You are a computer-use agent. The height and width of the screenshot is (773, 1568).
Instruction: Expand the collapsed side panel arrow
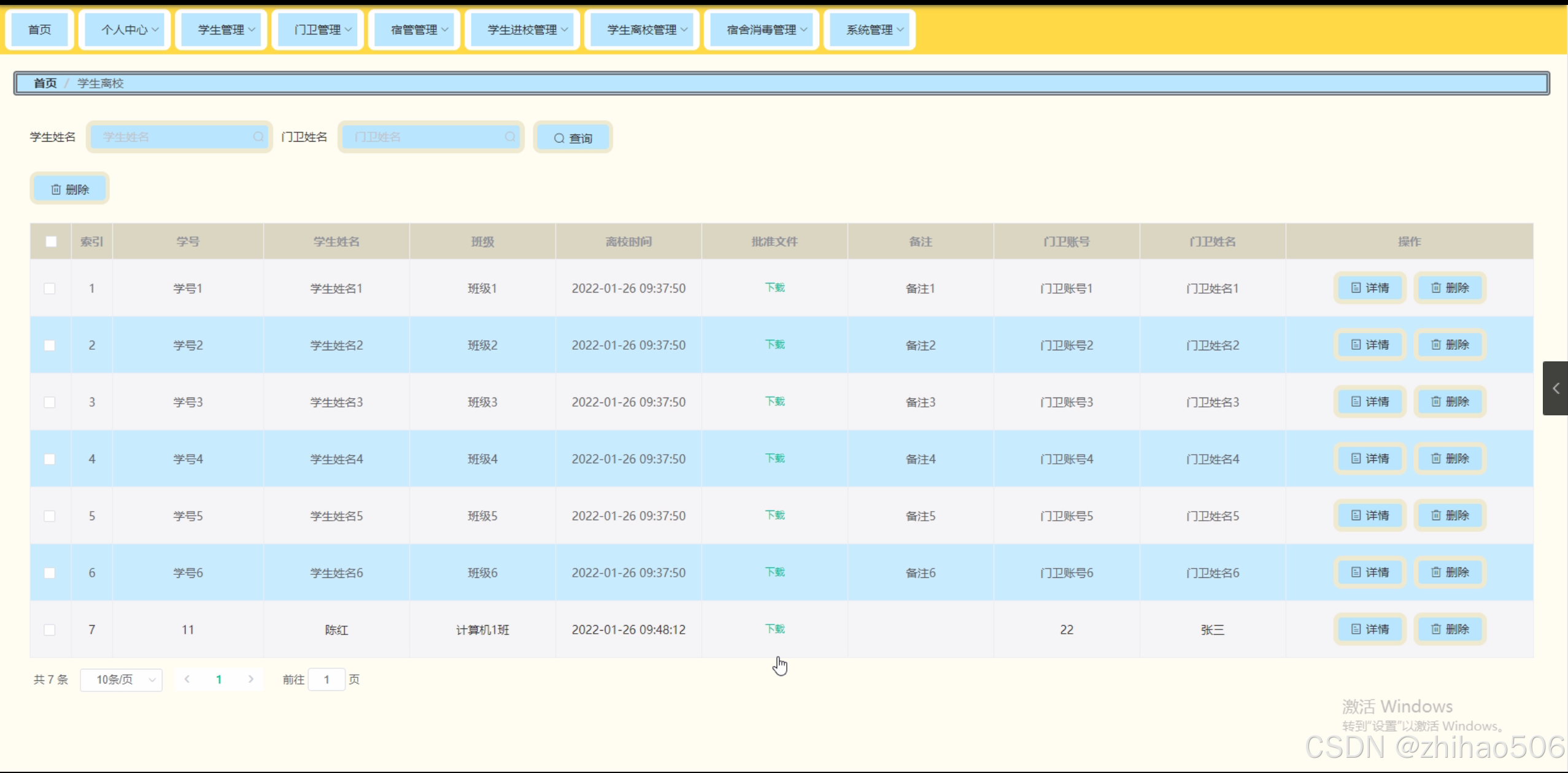pos(1555,388)
